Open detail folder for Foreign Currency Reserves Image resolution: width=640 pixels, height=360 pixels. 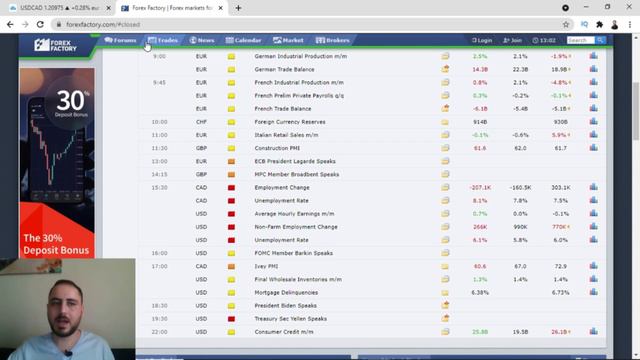coord(445,122)
